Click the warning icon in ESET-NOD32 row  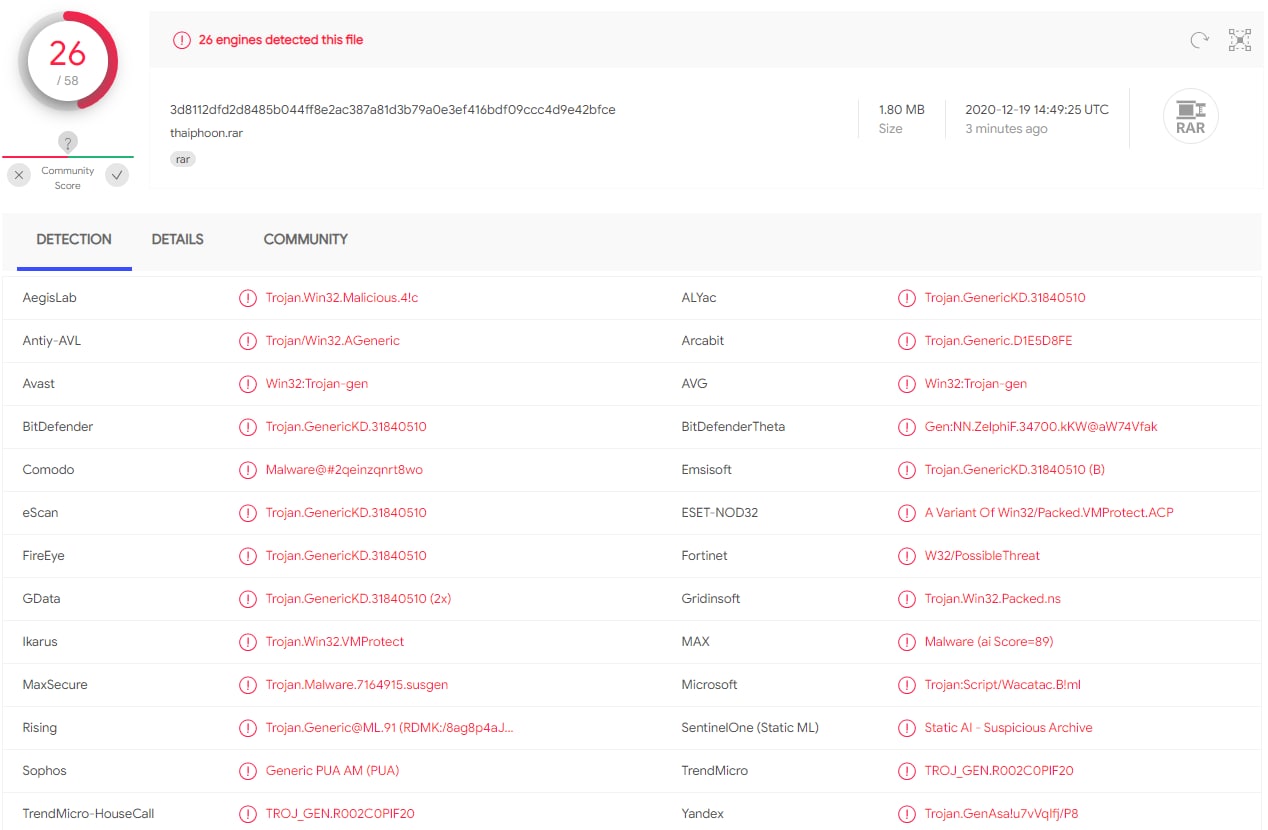pos(906,513)
